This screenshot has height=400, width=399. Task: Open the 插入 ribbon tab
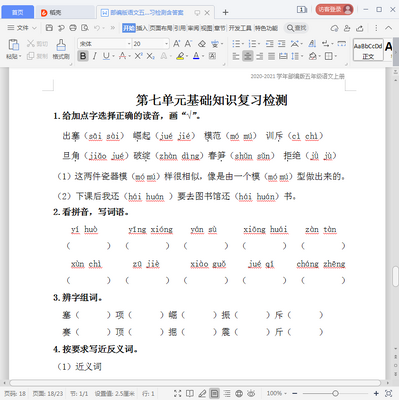142,28
